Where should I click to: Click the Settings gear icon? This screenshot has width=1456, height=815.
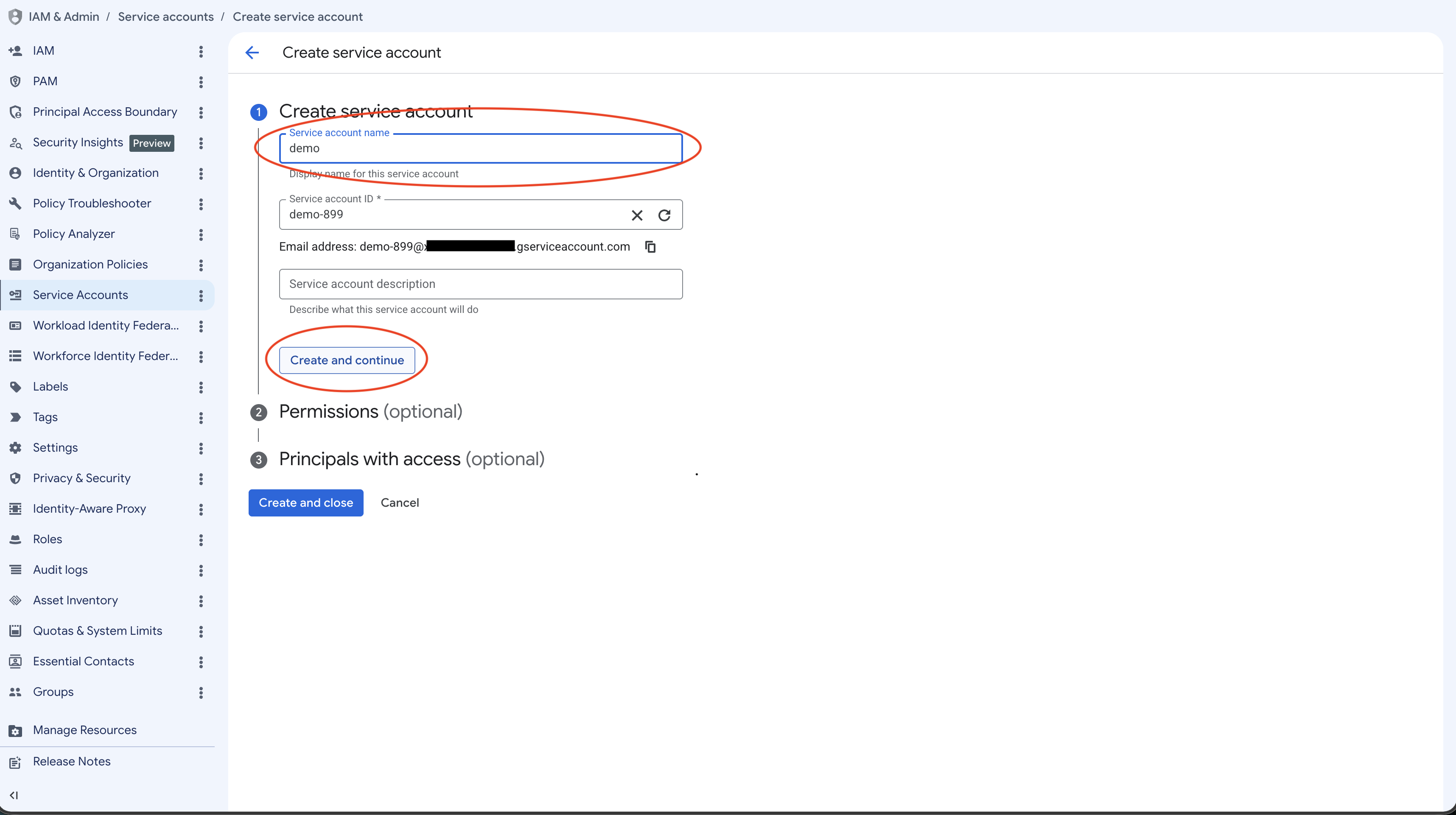(15, 448)
